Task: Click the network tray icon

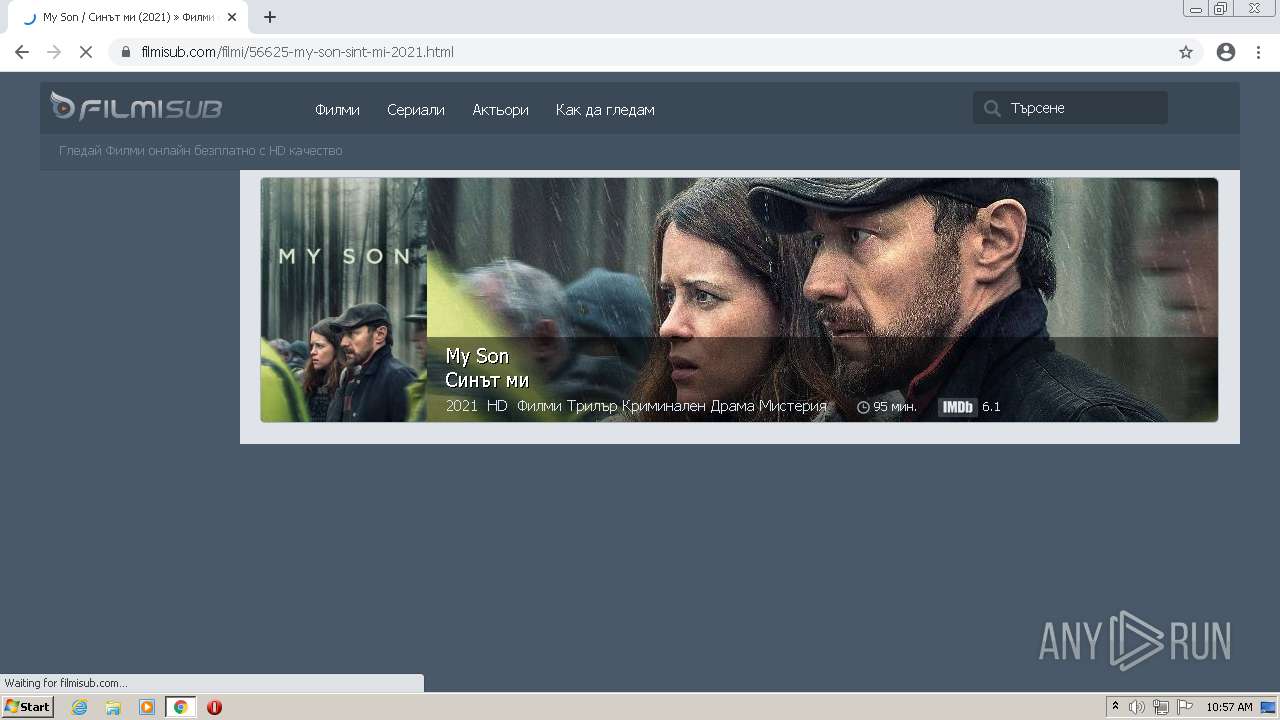Action: [1161, 707]
